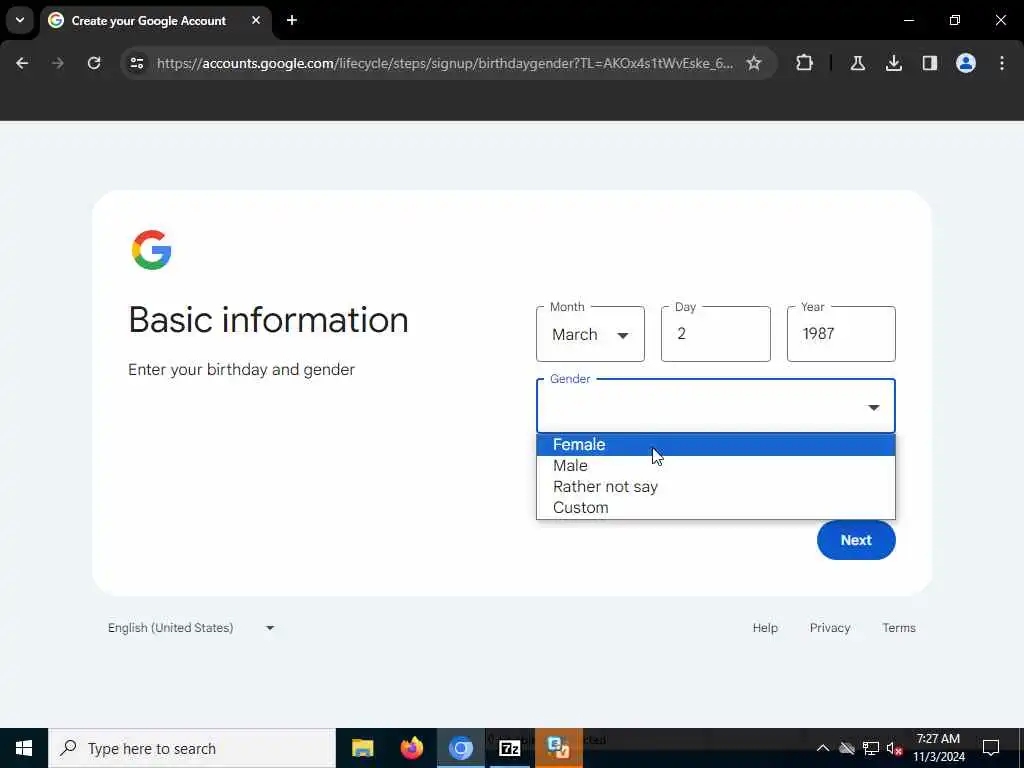Toggle the browser side panel

pyautogui.click(x=929, y=63)
